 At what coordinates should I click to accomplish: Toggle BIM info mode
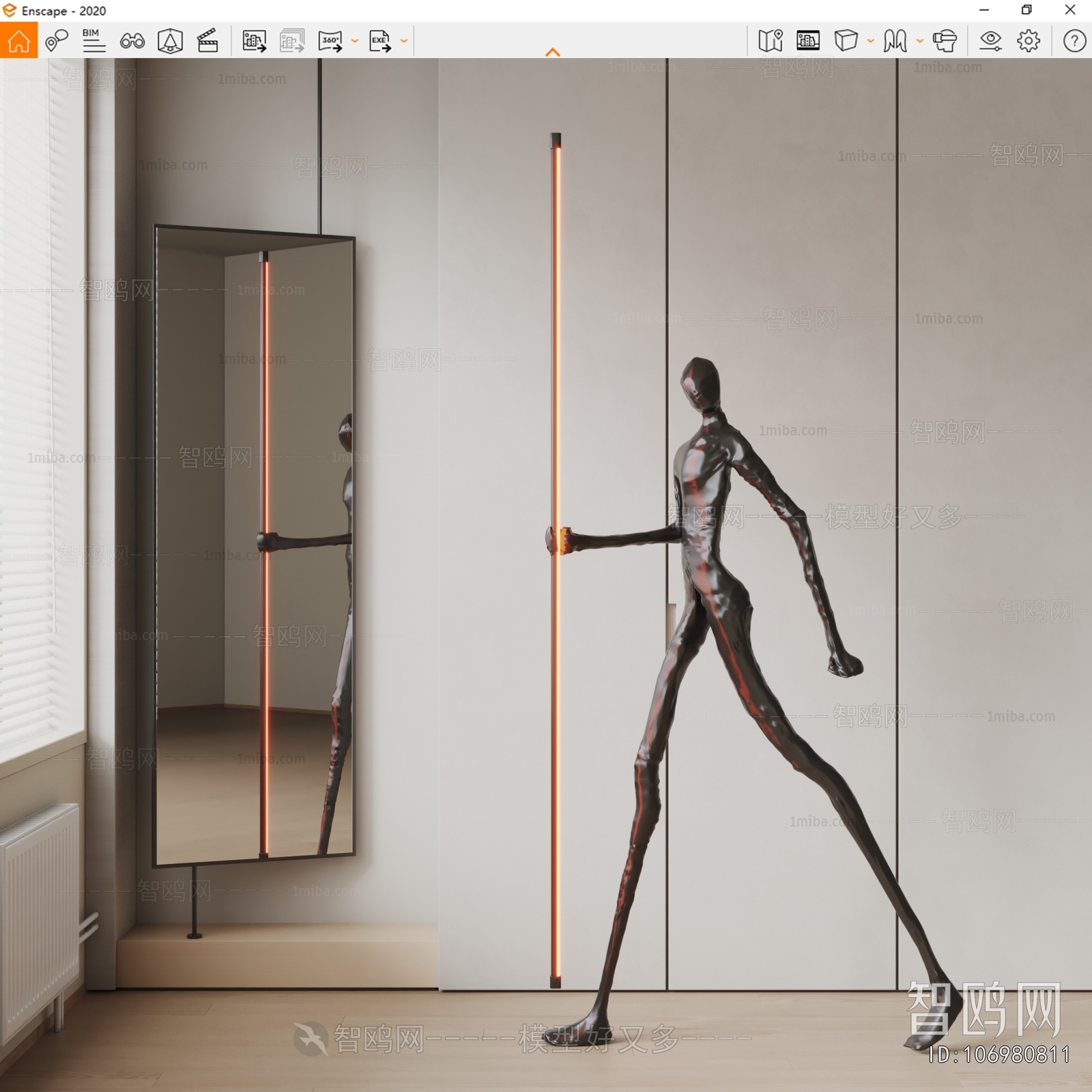94,40
